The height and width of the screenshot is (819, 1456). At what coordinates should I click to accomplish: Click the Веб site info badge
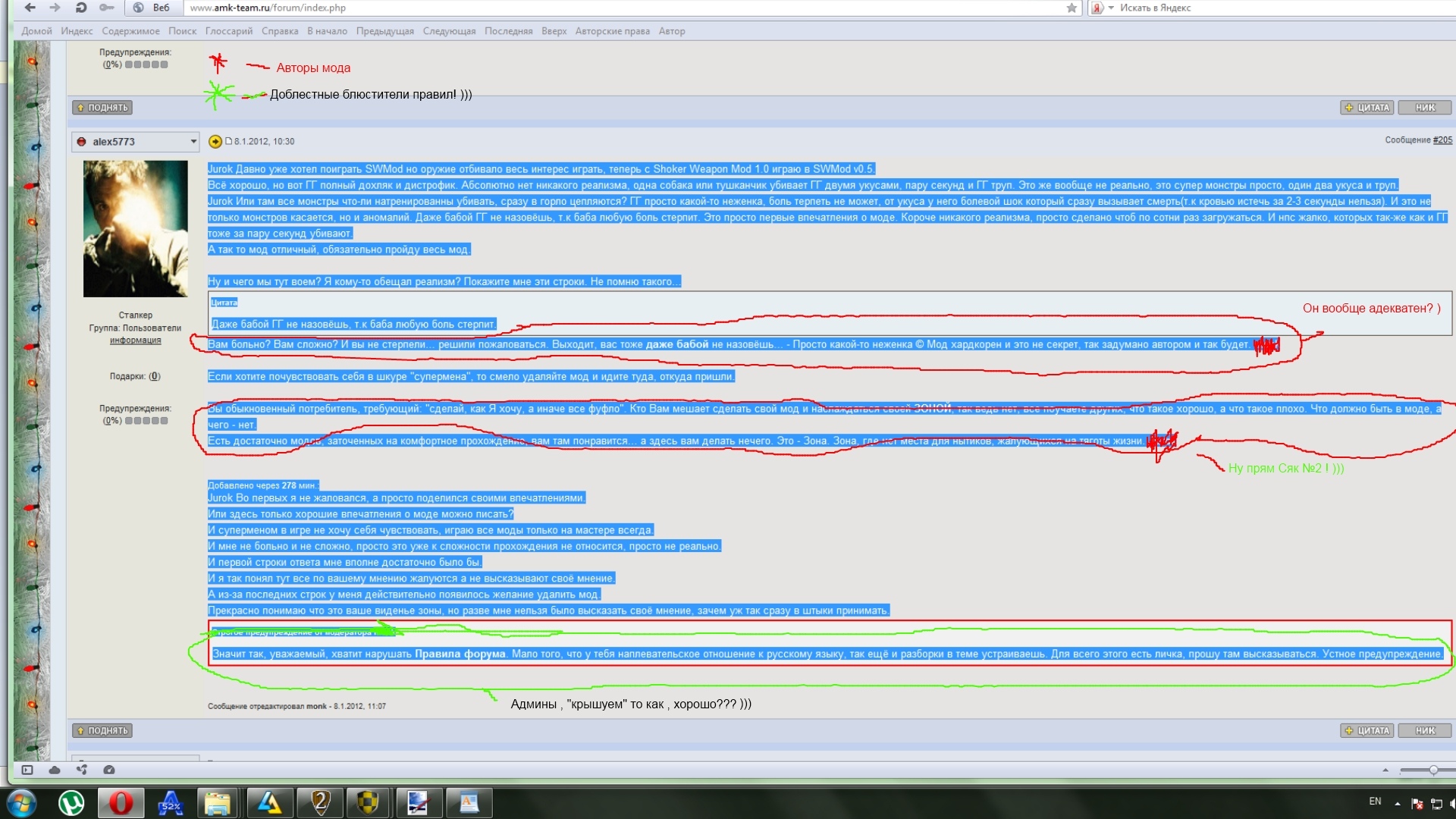[x=152, y=8]
